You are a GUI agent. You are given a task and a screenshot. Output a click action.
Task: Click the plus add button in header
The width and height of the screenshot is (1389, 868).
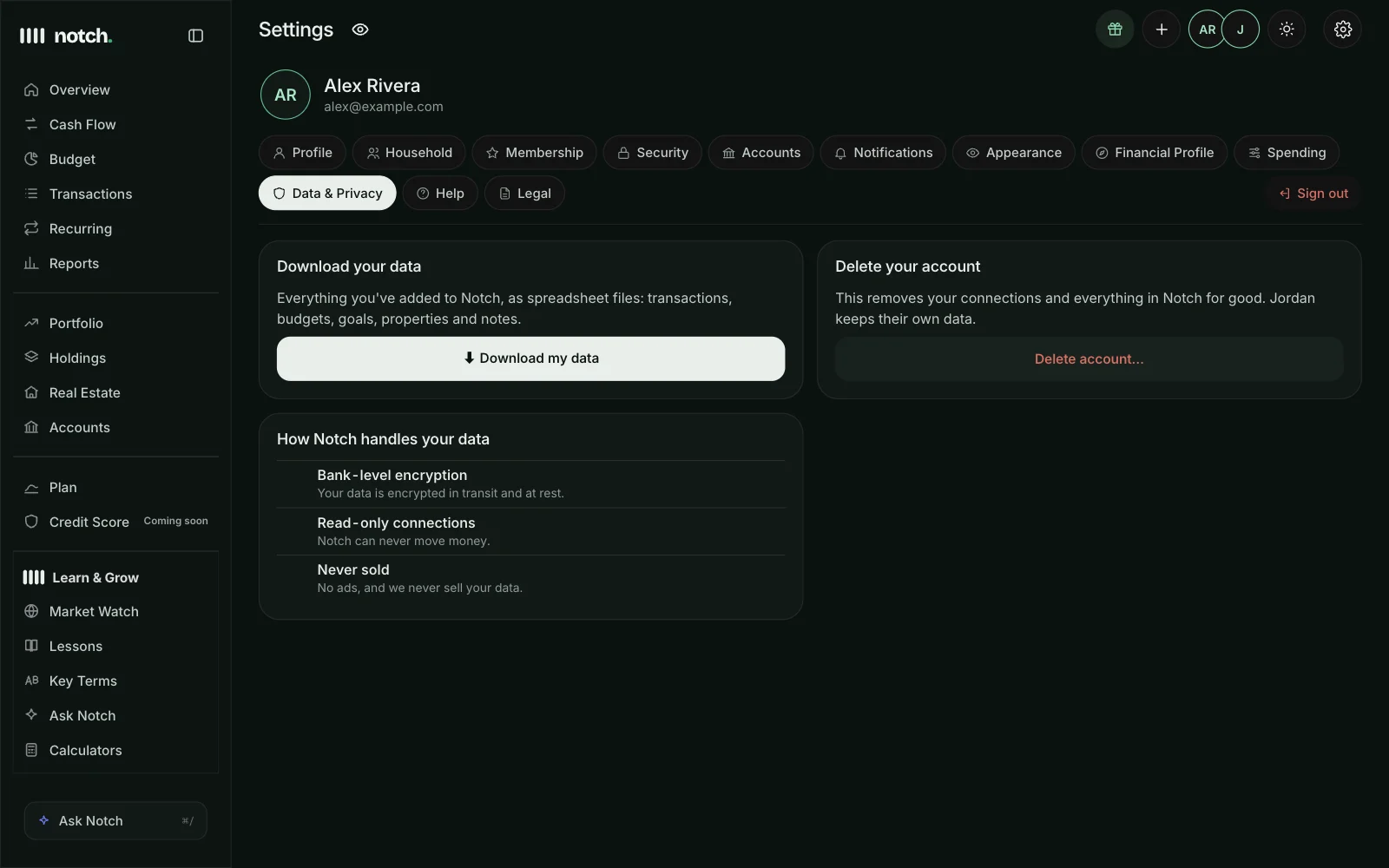[x=1162, y=30]
